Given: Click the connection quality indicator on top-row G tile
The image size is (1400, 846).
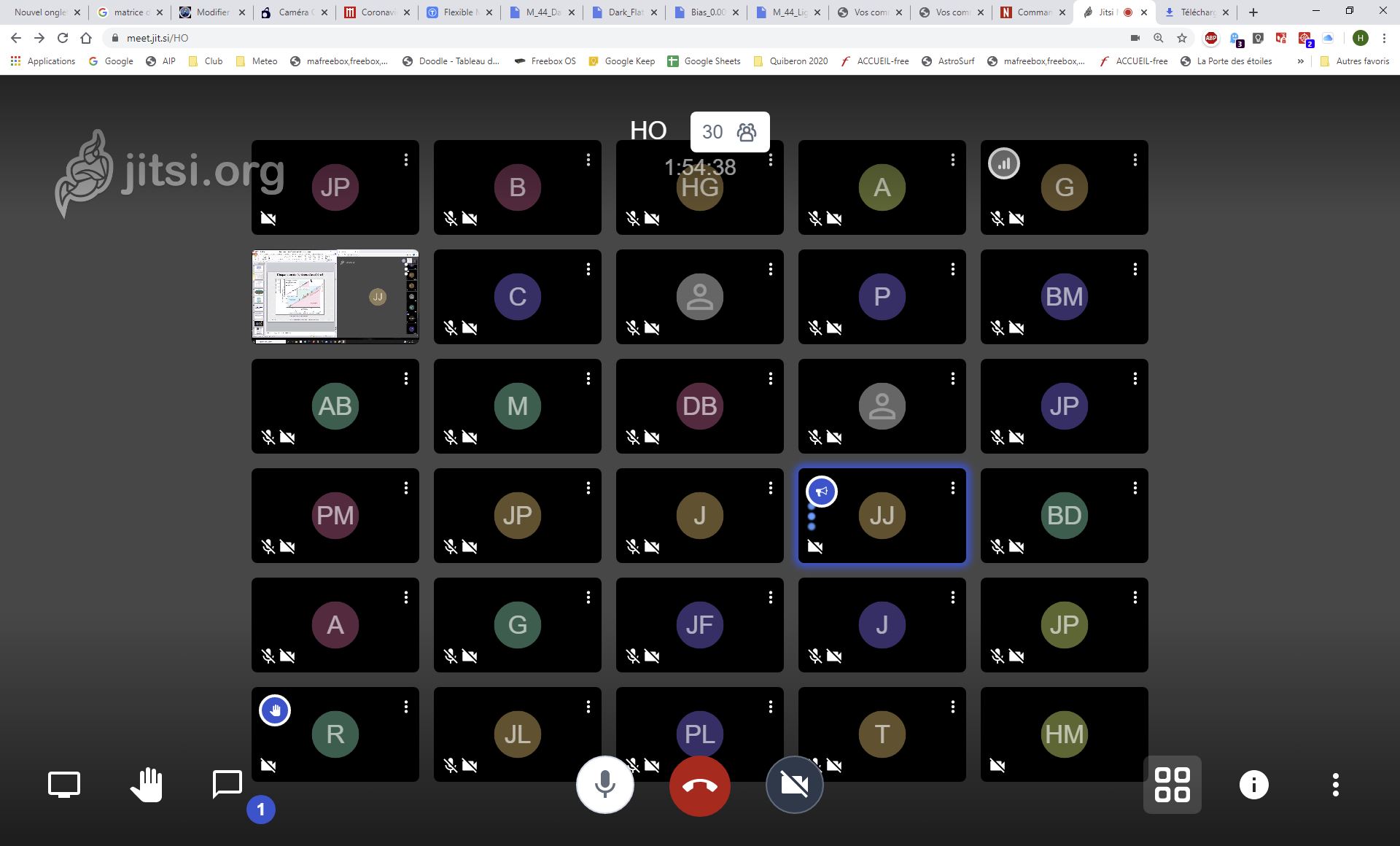Looking at the screenshot, I should tap(1004, 163).
